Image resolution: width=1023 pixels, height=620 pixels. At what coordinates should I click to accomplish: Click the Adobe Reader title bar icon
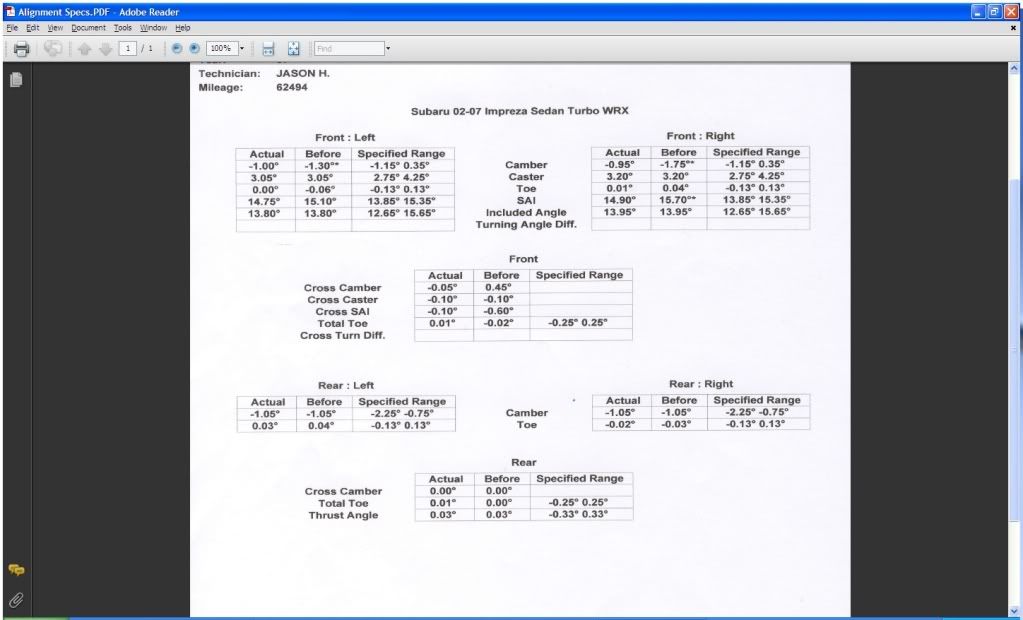coord(10,12)
